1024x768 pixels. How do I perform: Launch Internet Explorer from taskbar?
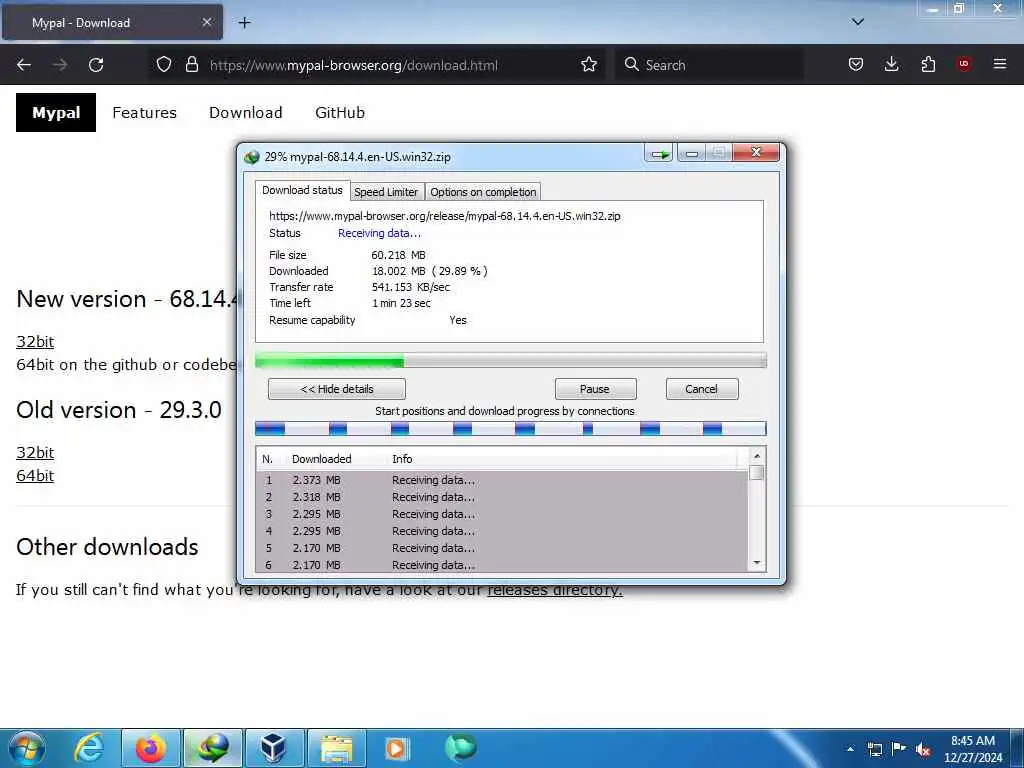(89, 748)
